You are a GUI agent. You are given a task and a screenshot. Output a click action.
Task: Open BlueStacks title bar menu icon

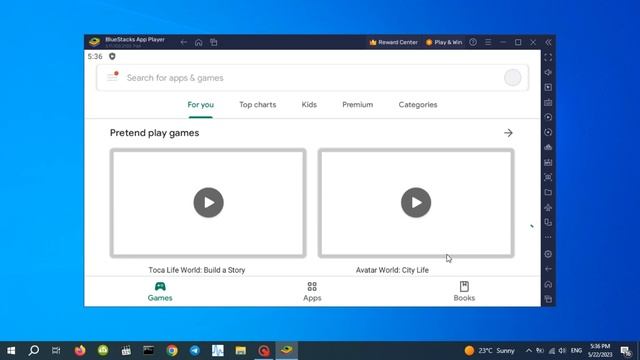488,42
